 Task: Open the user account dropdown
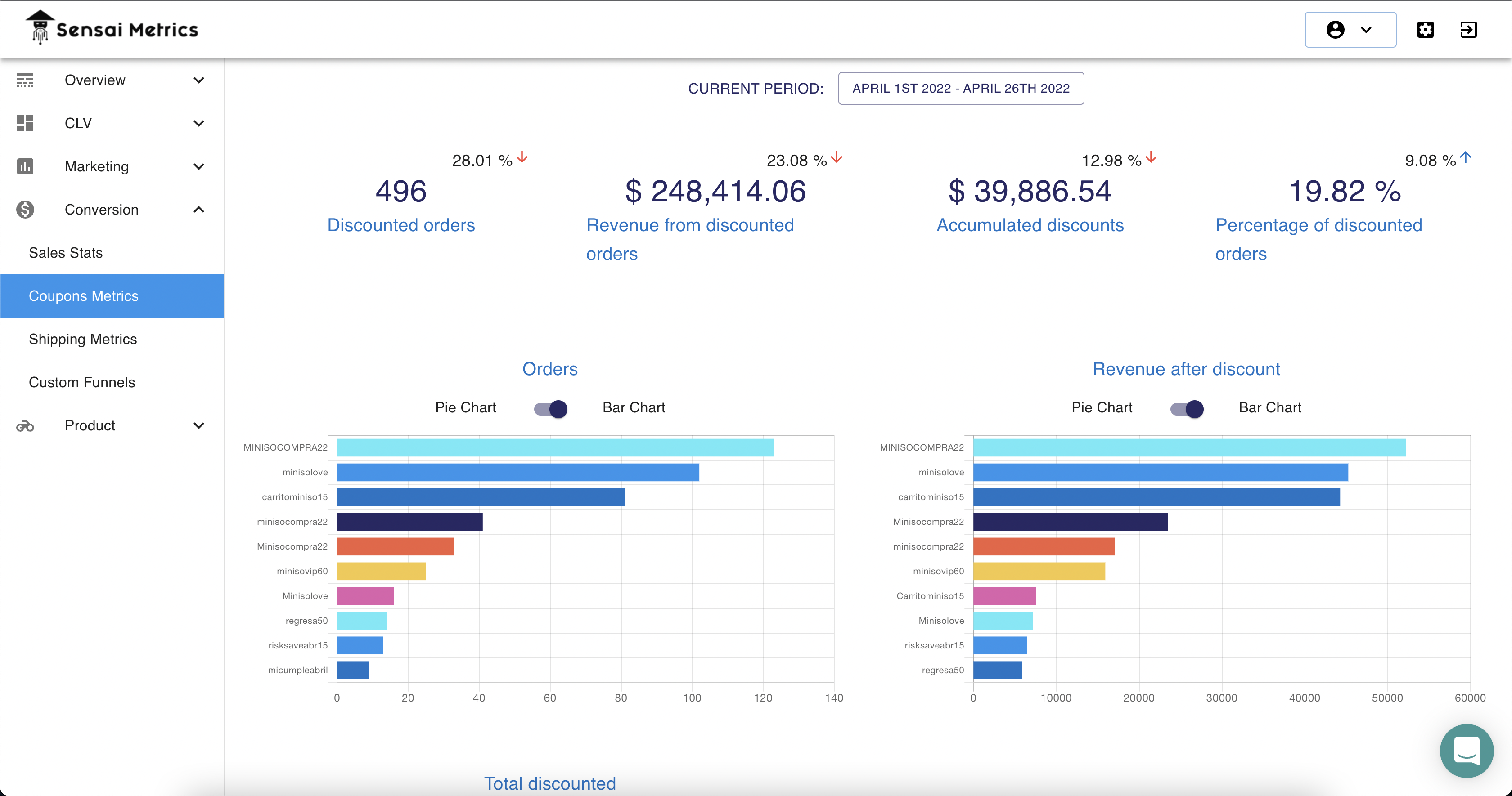point(1350,30)
